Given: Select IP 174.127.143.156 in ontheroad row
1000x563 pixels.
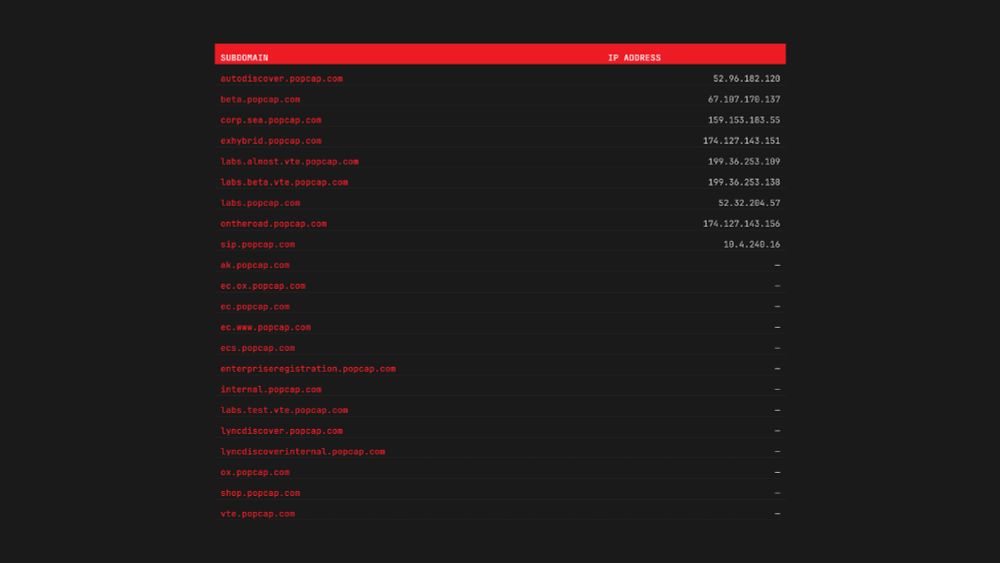Looking at the screenshot, I should [x=741, y=224].
